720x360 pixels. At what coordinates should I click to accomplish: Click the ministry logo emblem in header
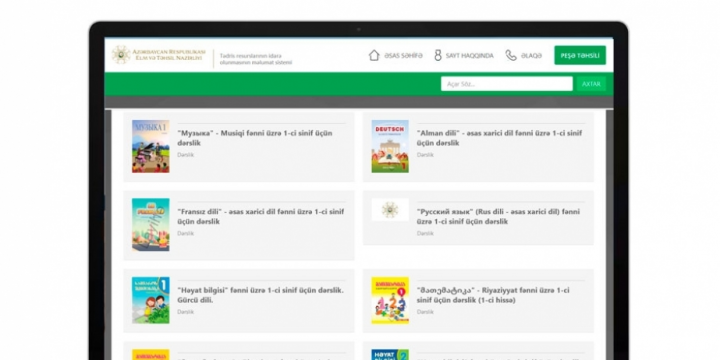pyautogui.click(x=121, y=55)
